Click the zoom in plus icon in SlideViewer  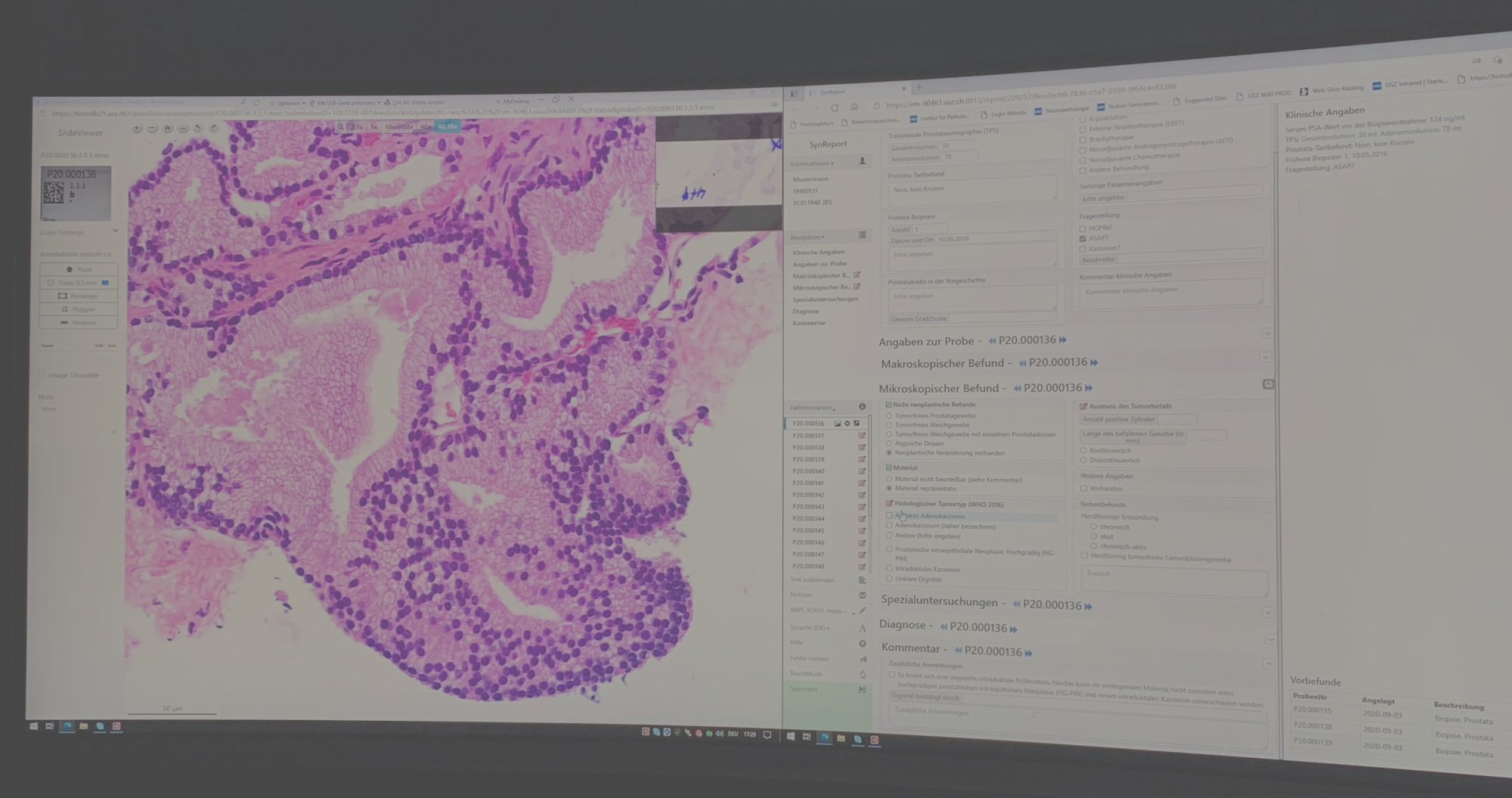click(137, 129)
